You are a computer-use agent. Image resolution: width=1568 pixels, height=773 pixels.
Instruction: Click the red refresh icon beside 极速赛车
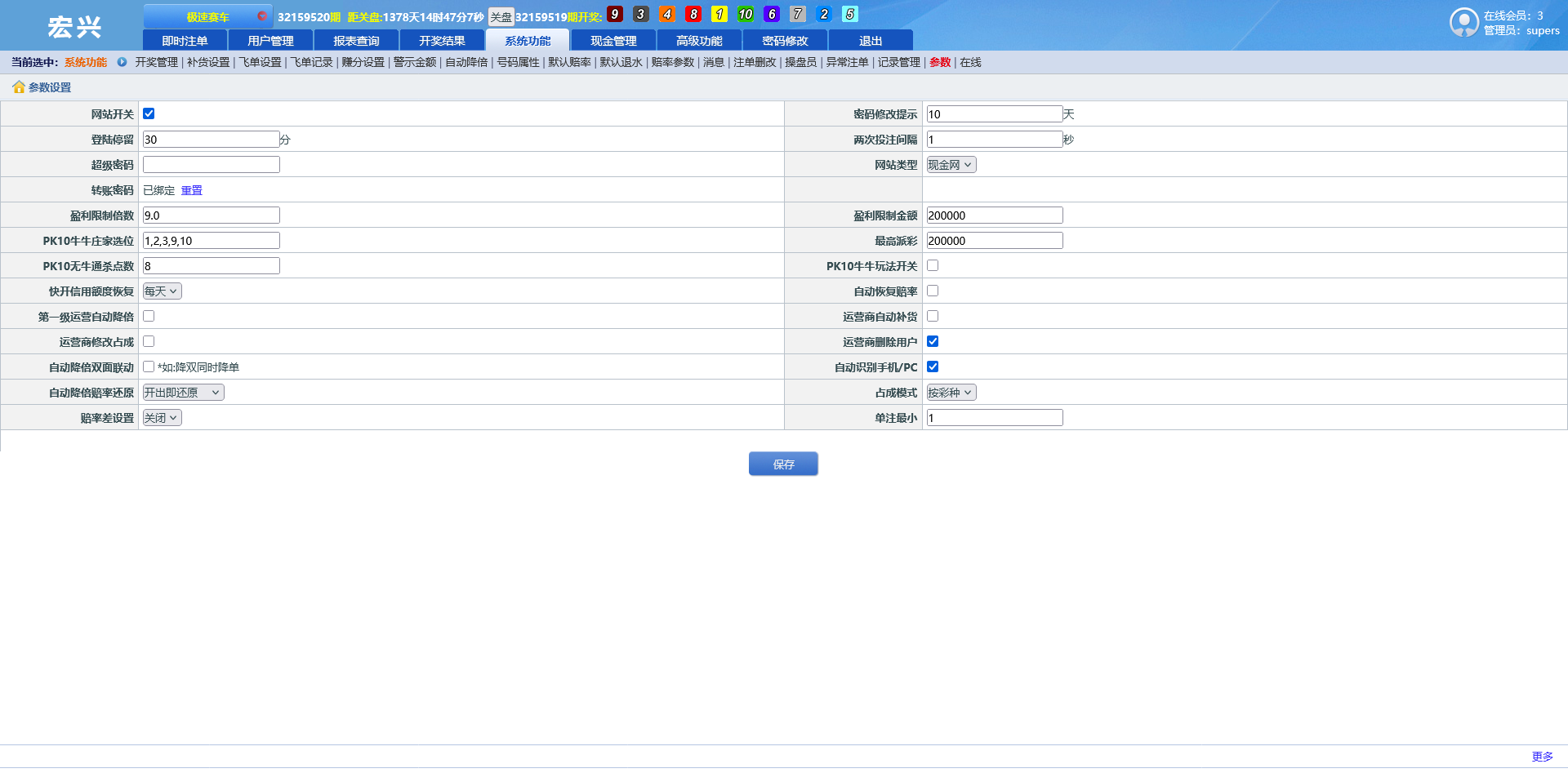coord(261,16)
